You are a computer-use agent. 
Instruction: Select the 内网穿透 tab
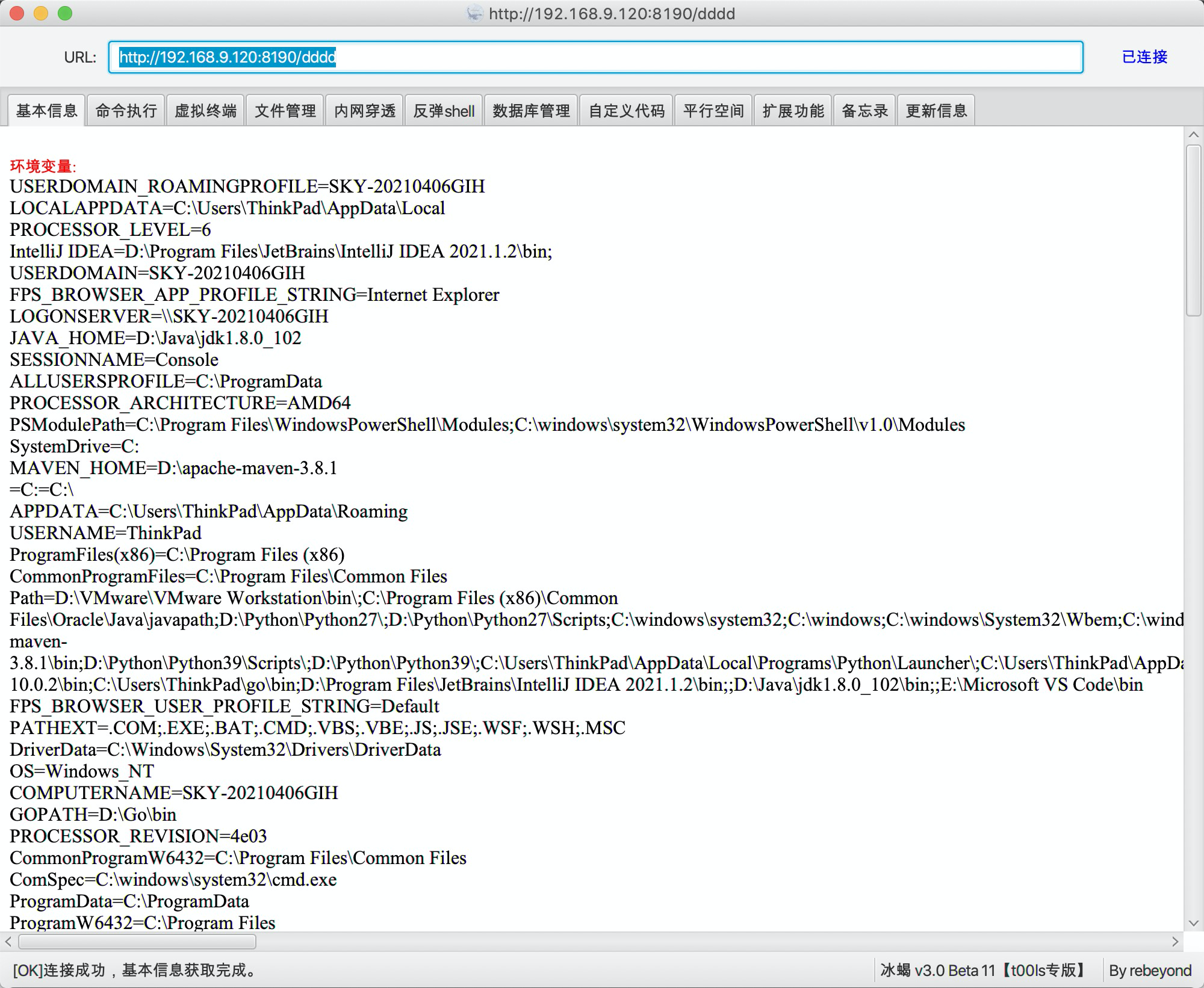pyautogui.click(x=365, y=111)
